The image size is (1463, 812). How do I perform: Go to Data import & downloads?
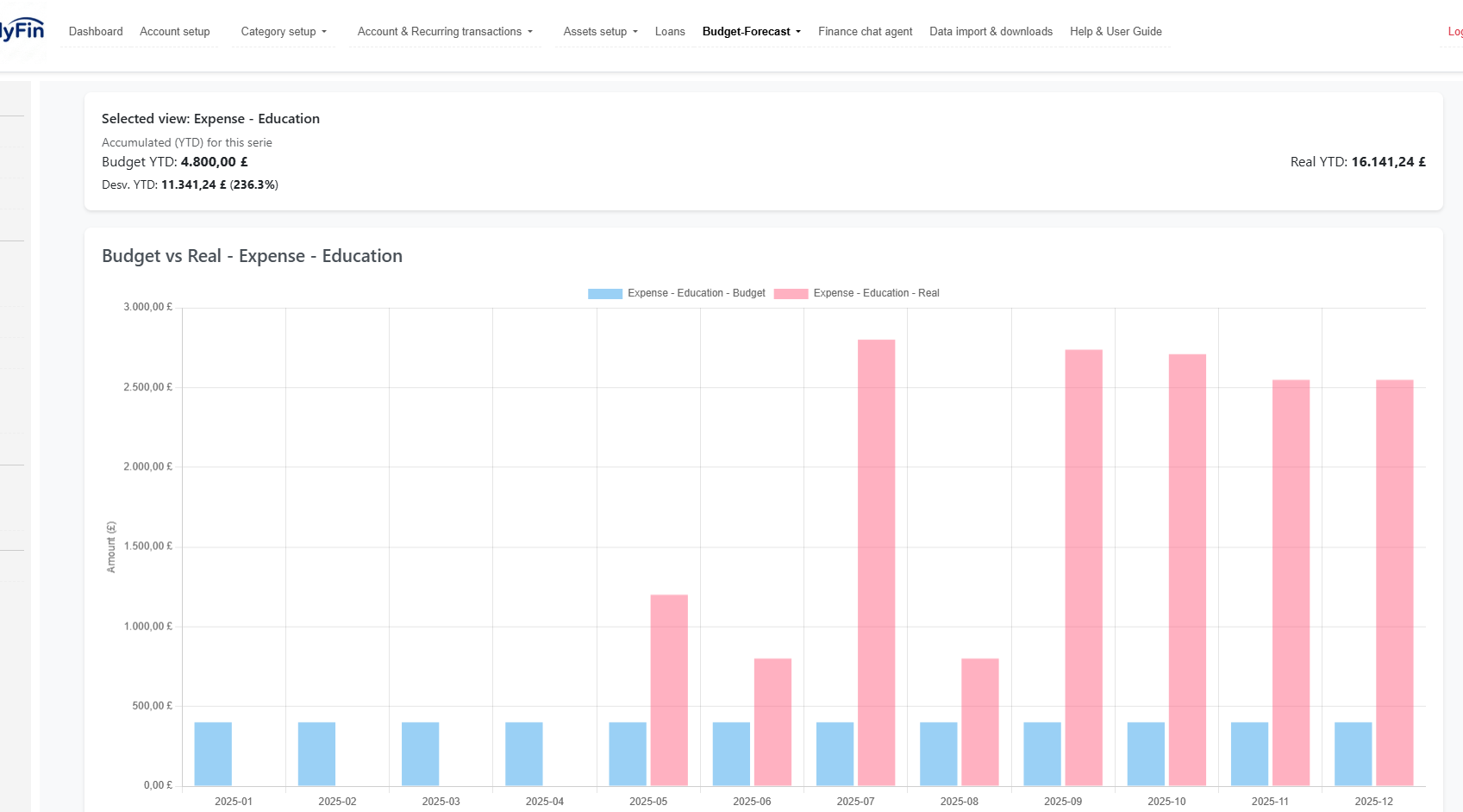coord(991,31)
